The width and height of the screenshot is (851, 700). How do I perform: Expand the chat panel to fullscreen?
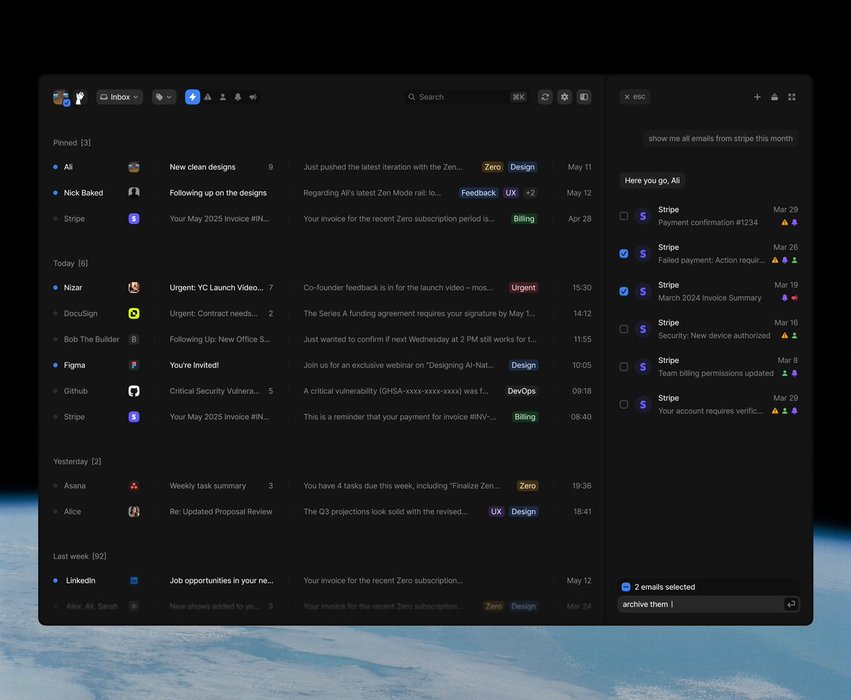click(x=792, y=97)
